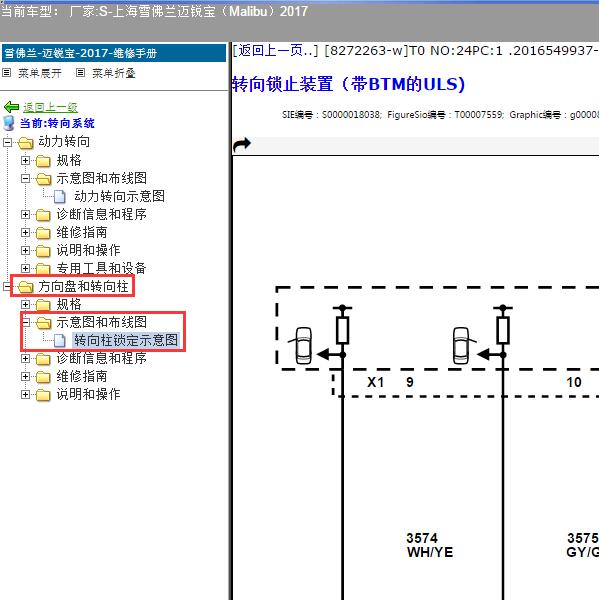
Task: Click the 雪佛兰-迈锐宝-2017-维修手册 header
Action: 114,53
